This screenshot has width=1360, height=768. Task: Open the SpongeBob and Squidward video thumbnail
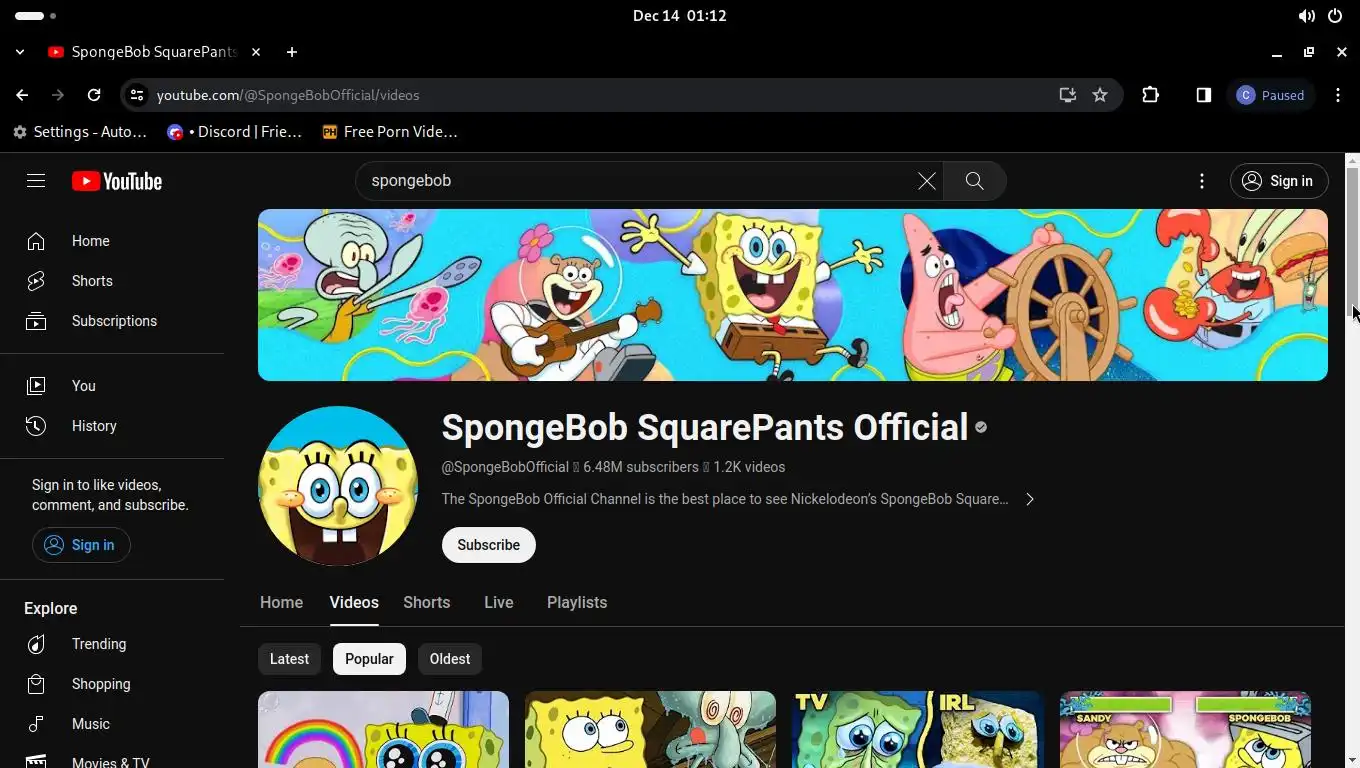(650, 730)
